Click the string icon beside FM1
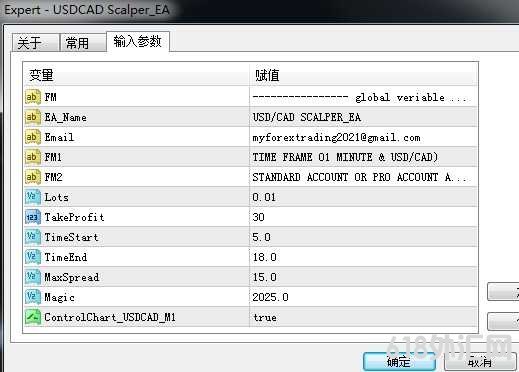The image size is (519, 372). tap(33, 157)
